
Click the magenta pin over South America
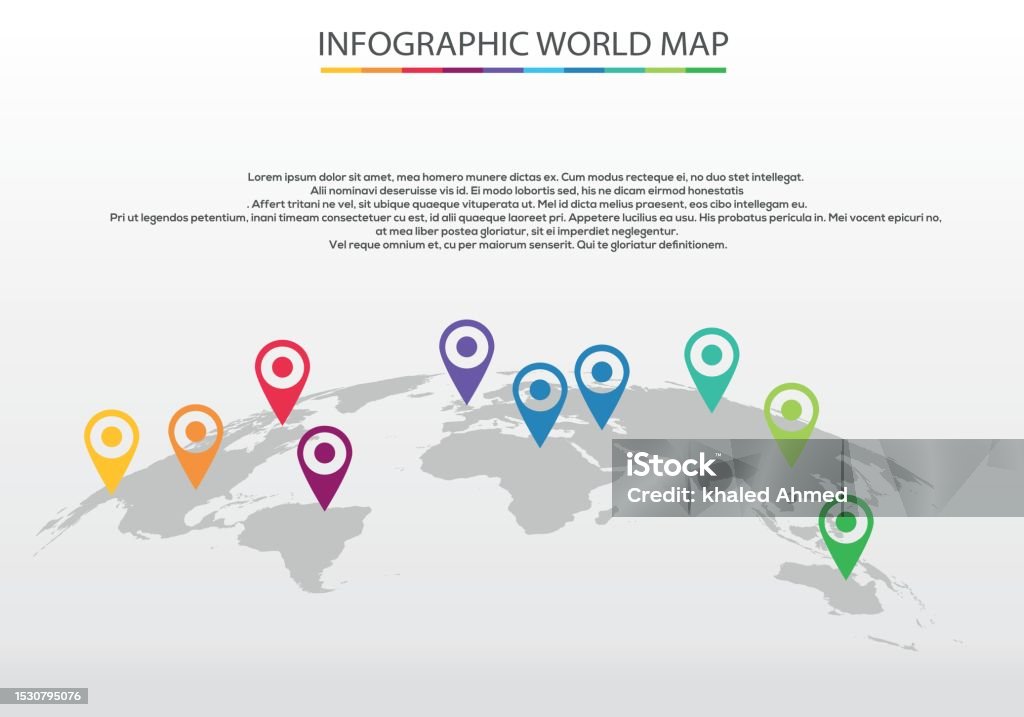coord(325,468)
